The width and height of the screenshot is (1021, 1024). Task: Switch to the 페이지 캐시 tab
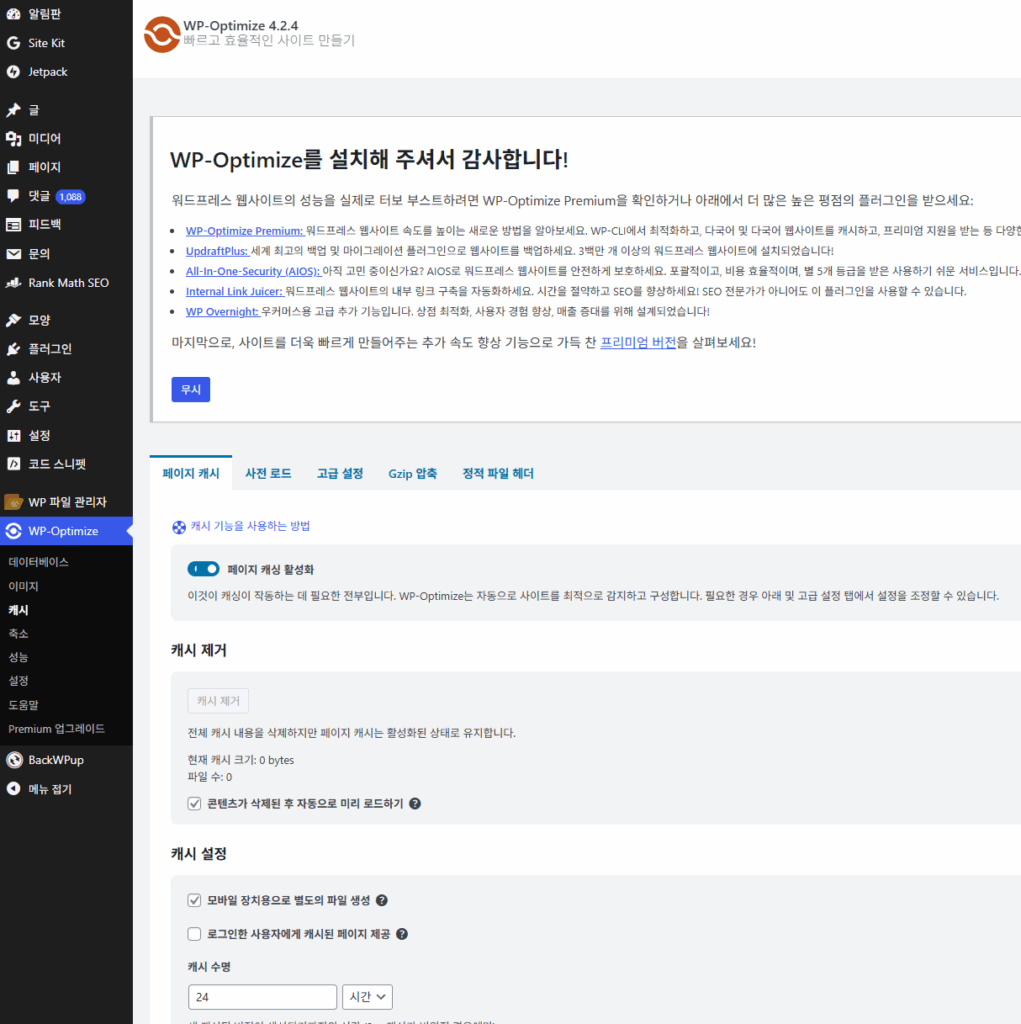191,473
